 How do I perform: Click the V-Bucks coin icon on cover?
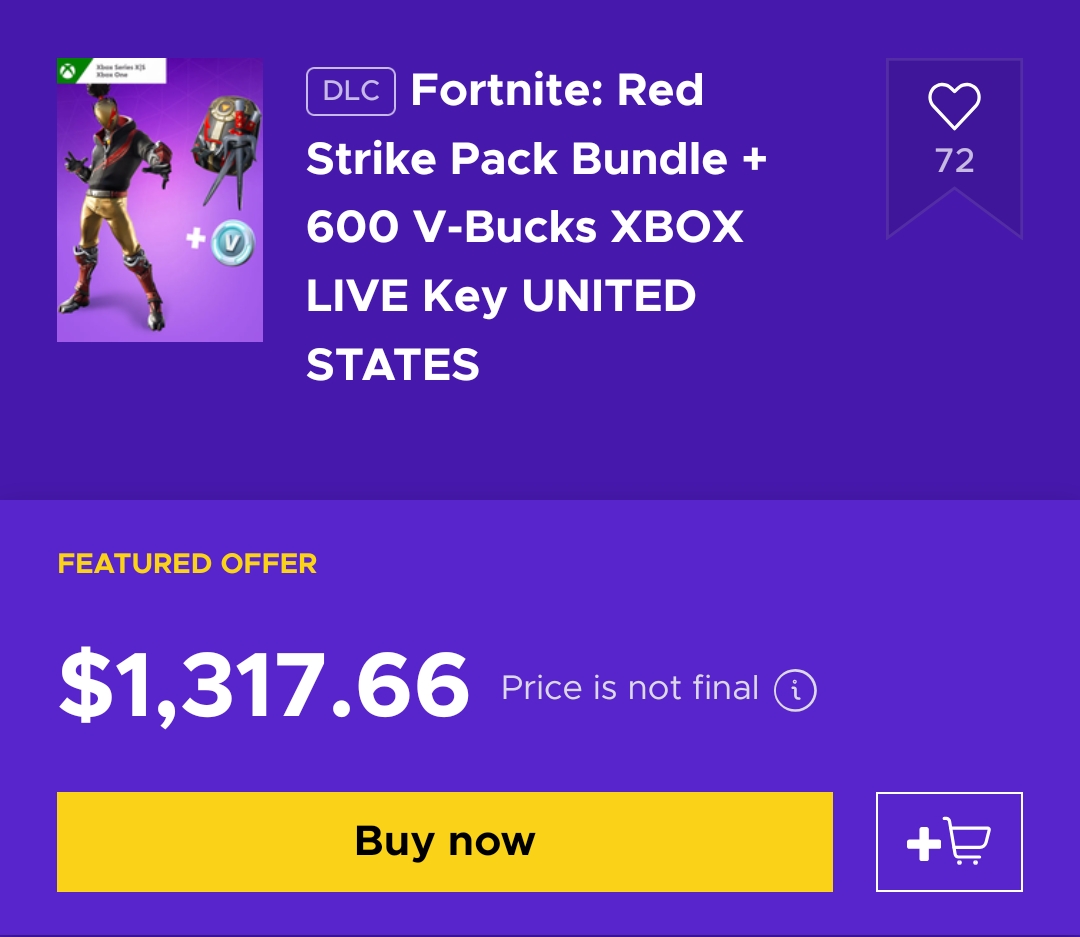coord(233,243)
